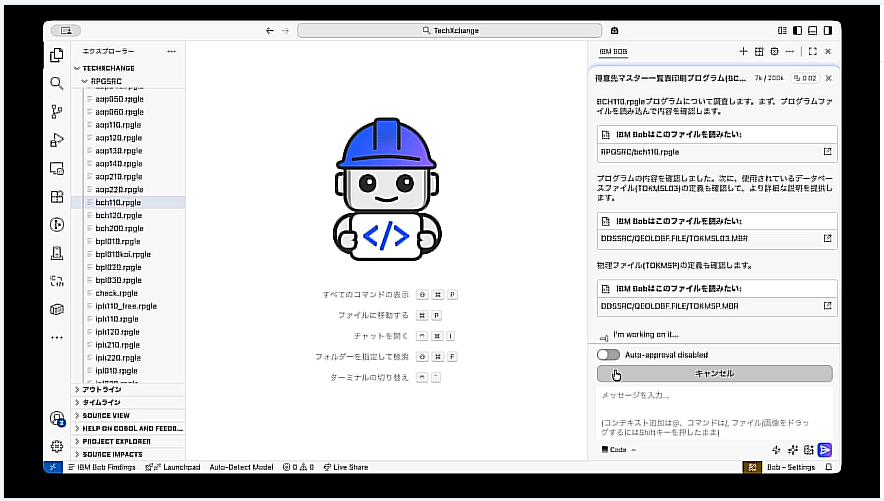
Task: Open RPGSRC/bch110.rpgle via its external-link icon
Action: [x=827, y=152]
